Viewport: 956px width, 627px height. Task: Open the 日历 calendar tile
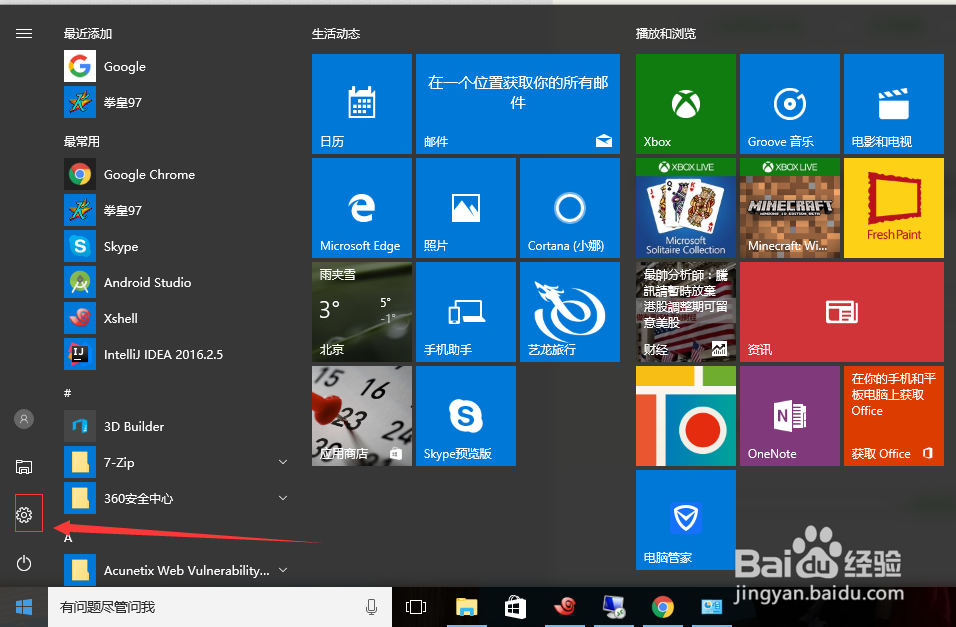(362, 104)
